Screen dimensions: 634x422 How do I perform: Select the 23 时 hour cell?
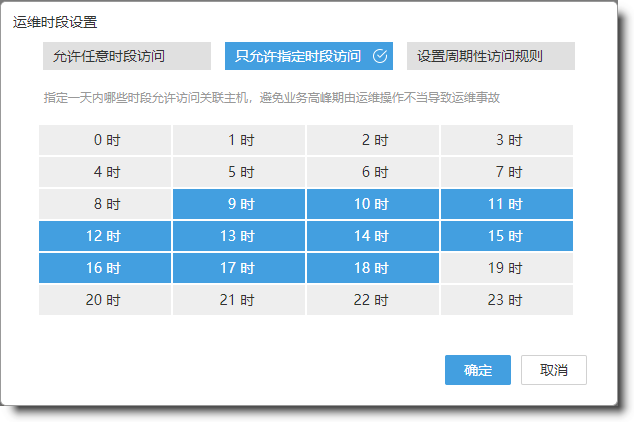click(508, 300)
